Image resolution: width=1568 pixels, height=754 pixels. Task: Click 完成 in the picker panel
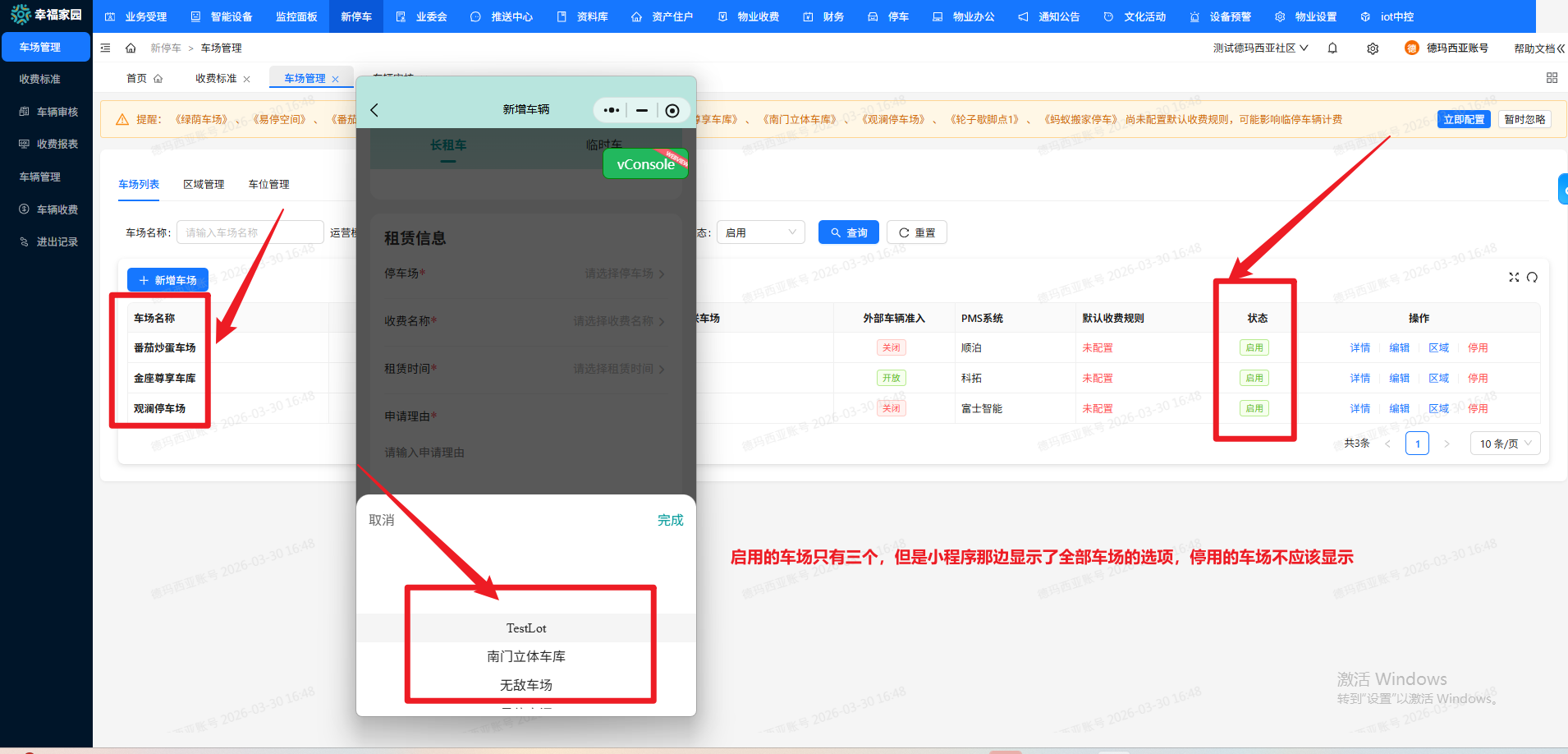[670, 520]
